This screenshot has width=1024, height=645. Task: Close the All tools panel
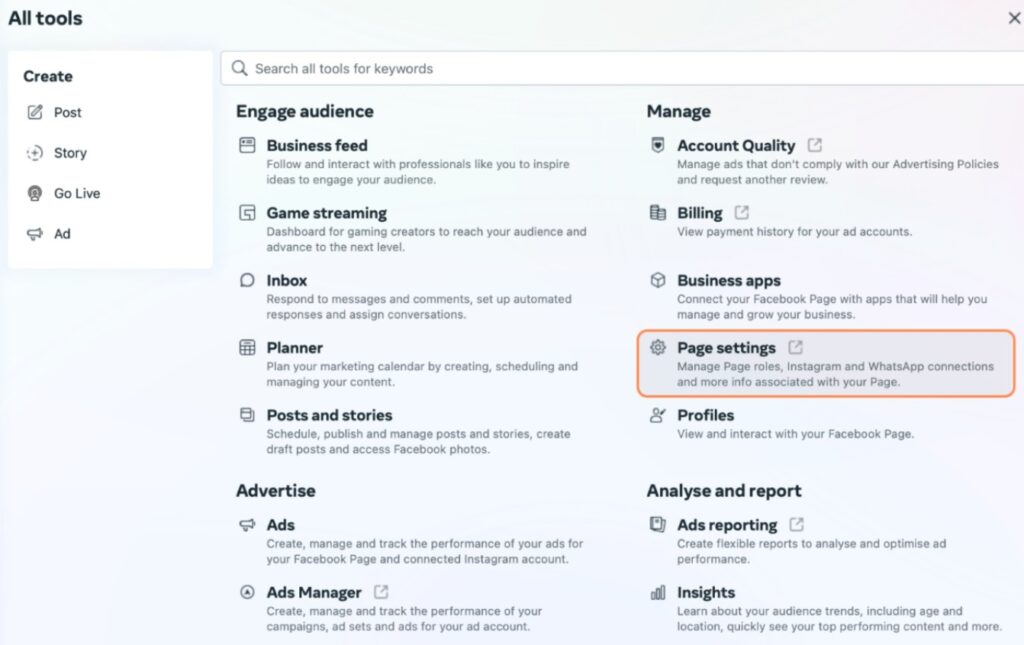(x=1014, y=18)
